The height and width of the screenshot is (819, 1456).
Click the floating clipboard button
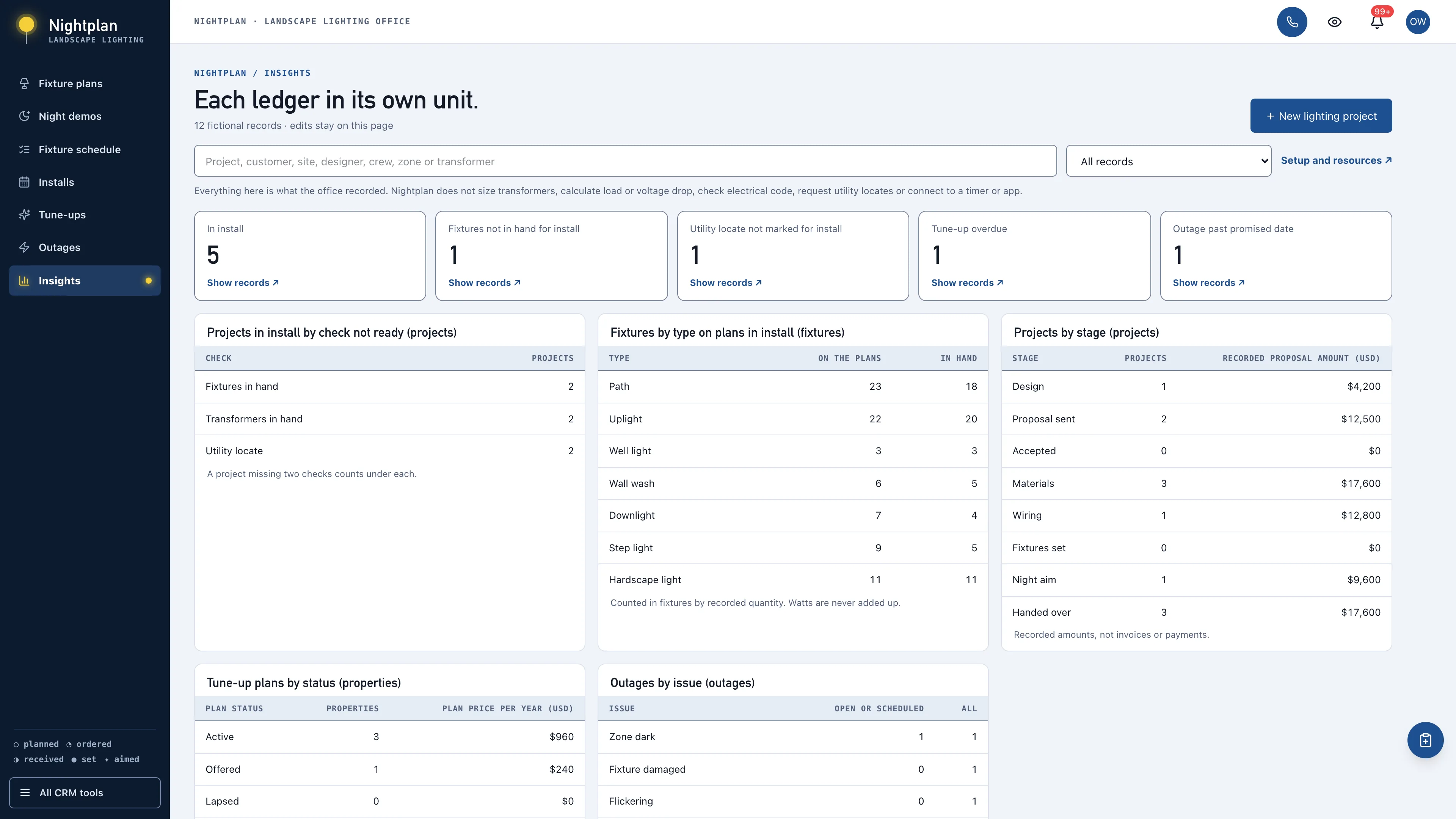pyautogui.click(x=1425, y=740)
